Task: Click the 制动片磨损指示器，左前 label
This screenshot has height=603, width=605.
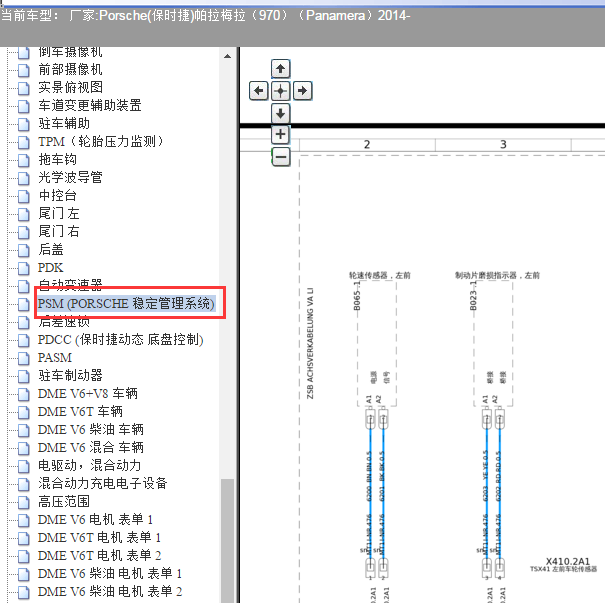Action: tap(498, 275)
